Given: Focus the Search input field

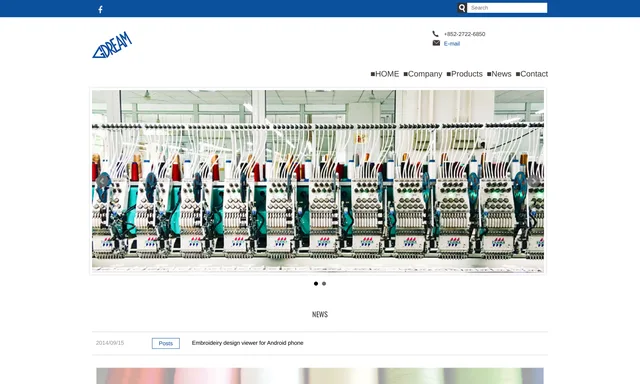Looking at the screenshot, I should click(507, 8).
